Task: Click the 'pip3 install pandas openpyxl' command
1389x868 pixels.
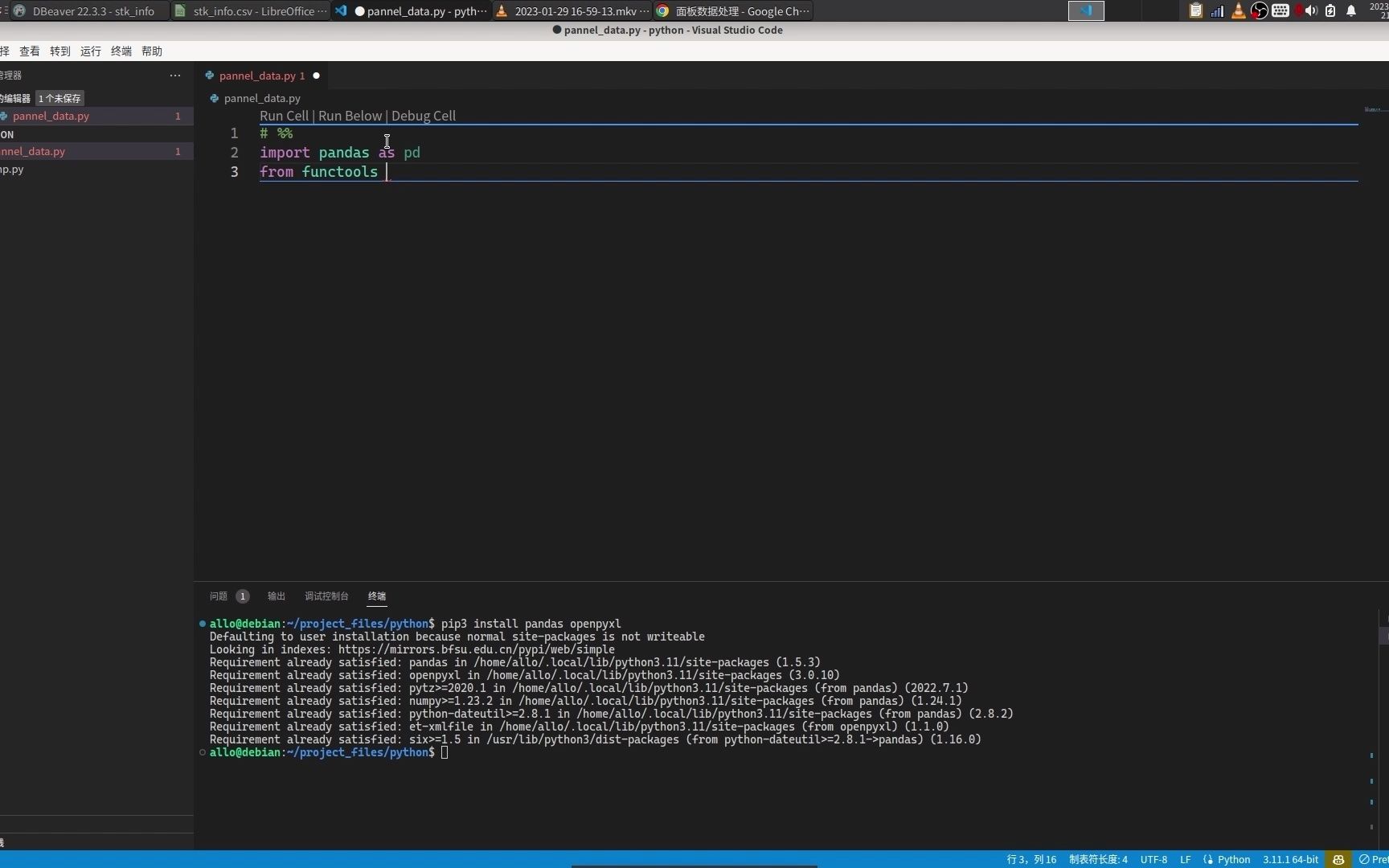Action: (x=531, y=624)
